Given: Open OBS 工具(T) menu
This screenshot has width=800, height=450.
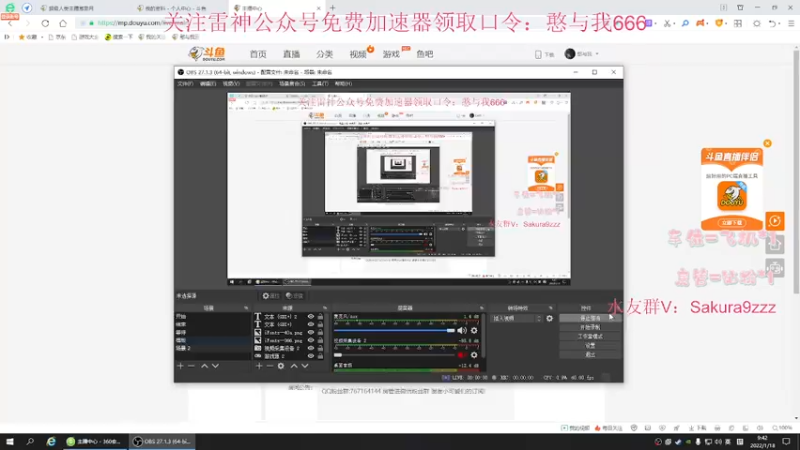Looking at the screenshot, I should coord(320,84).
